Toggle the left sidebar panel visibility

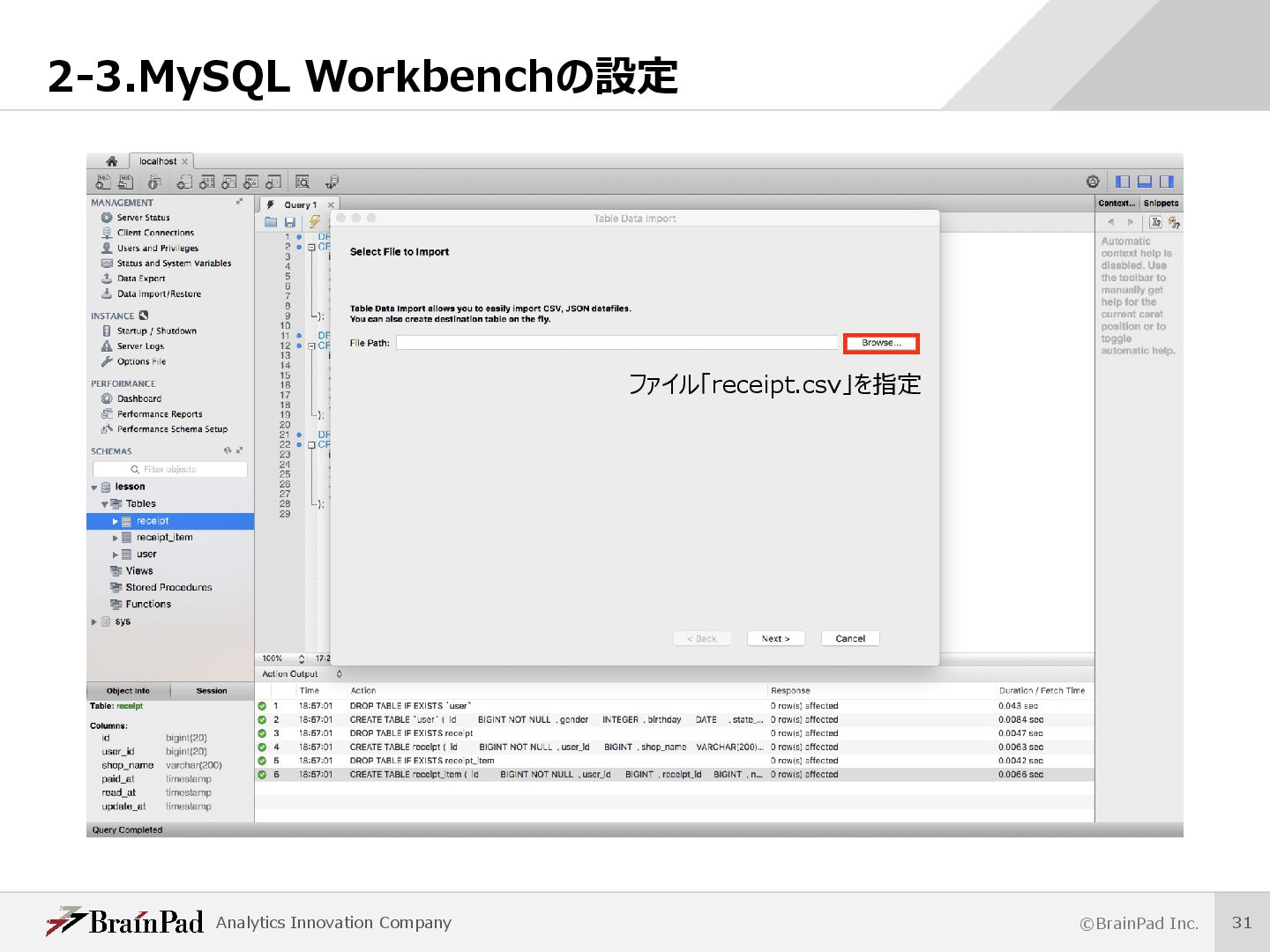pyautogui.click(x=1123, y=182)
